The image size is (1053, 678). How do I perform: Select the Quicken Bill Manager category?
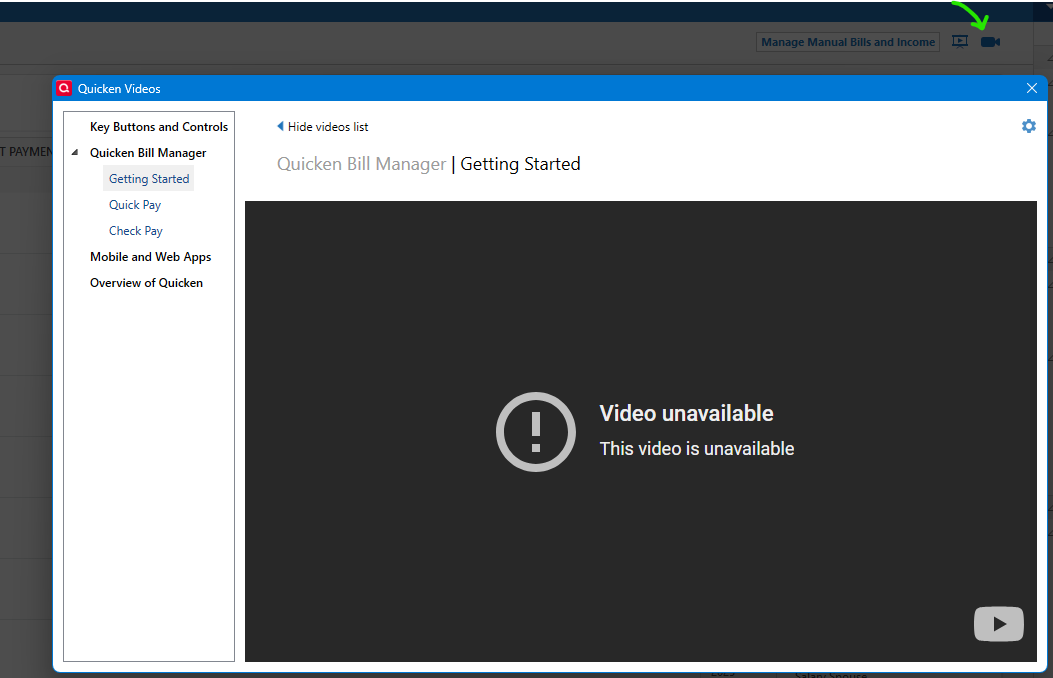148,153
